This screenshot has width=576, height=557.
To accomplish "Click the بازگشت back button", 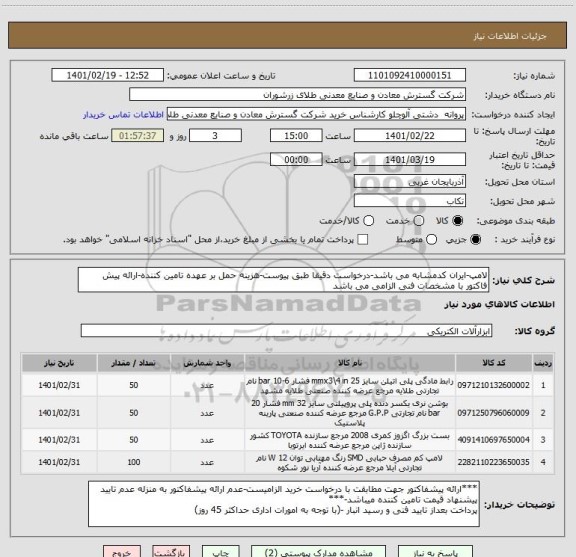I will [x=171, y=551].
